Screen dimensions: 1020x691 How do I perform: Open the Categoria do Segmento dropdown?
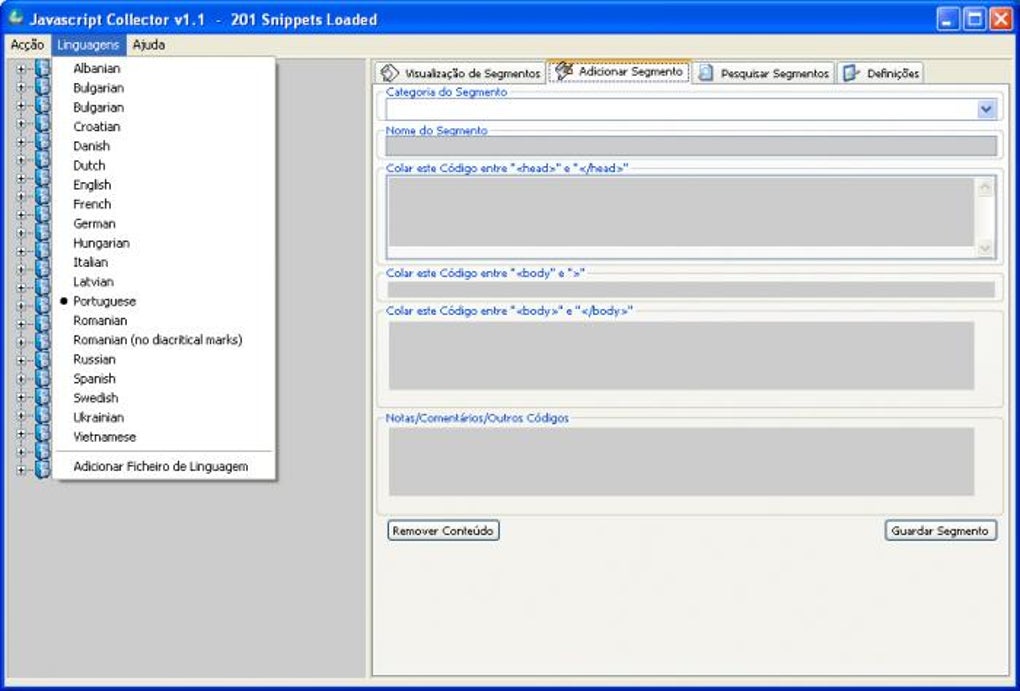coord(986,109)
